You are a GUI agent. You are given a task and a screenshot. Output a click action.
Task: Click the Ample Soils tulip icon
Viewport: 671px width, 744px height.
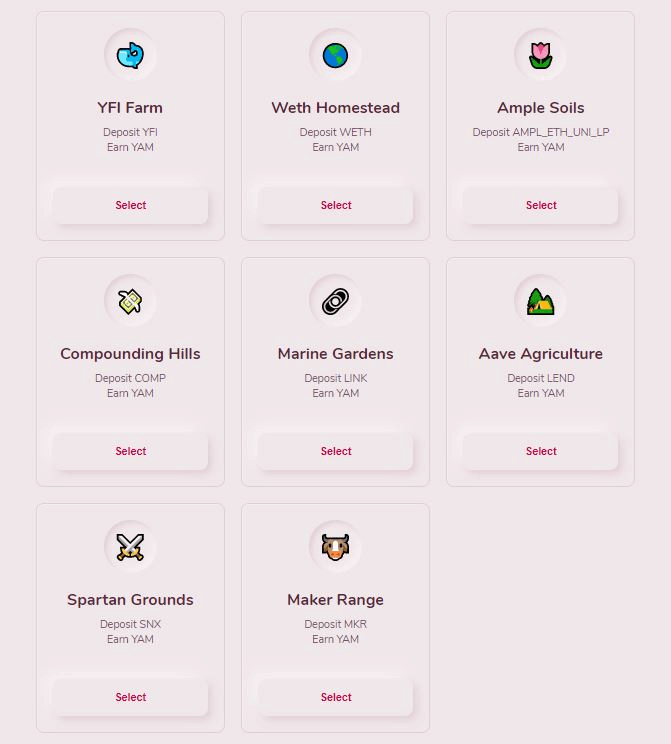540,55
